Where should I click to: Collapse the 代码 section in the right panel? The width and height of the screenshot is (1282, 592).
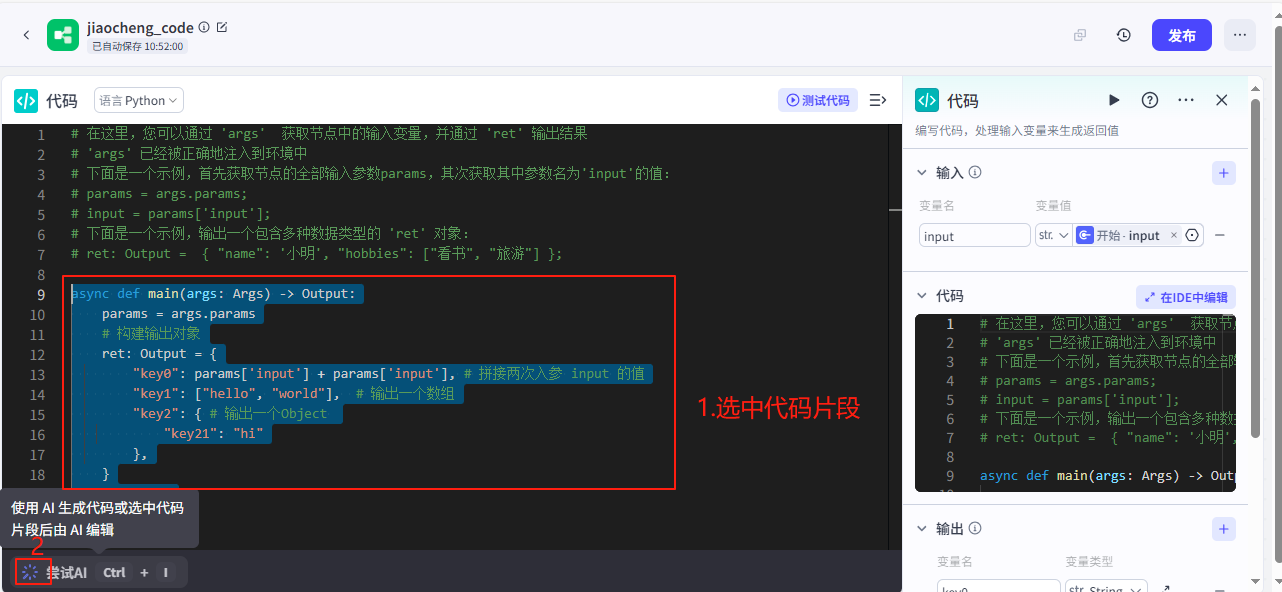(x=922, y=297)
